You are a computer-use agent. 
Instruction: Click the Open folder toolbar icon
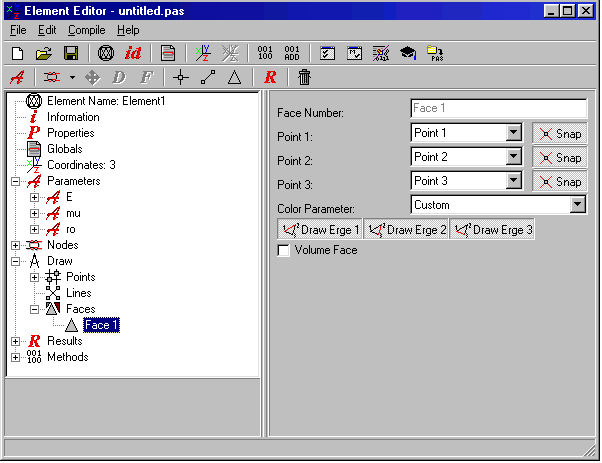click(44, 52)
